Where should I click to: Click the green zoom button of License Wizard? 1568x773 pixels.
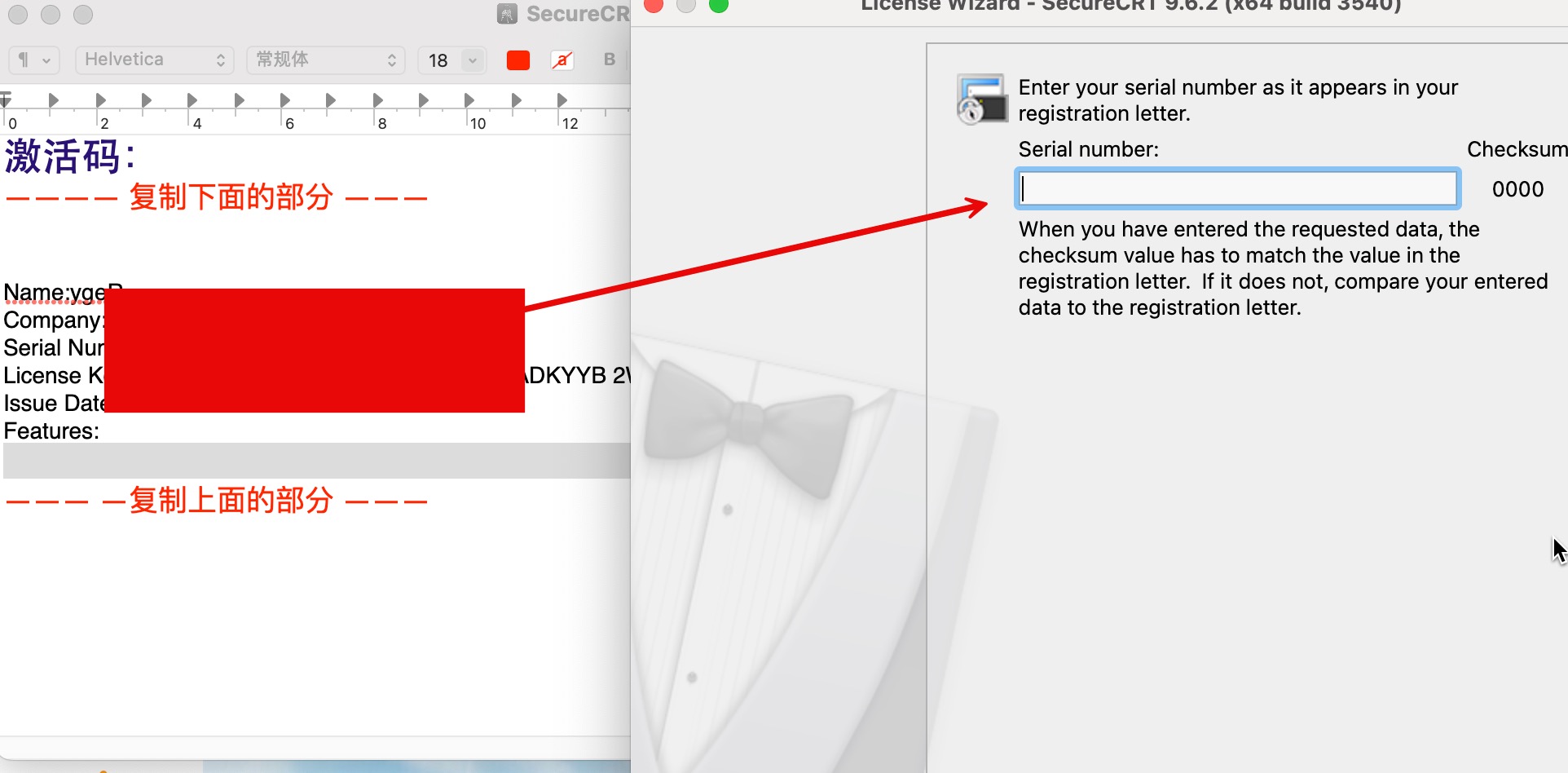(x=718, y=6)
